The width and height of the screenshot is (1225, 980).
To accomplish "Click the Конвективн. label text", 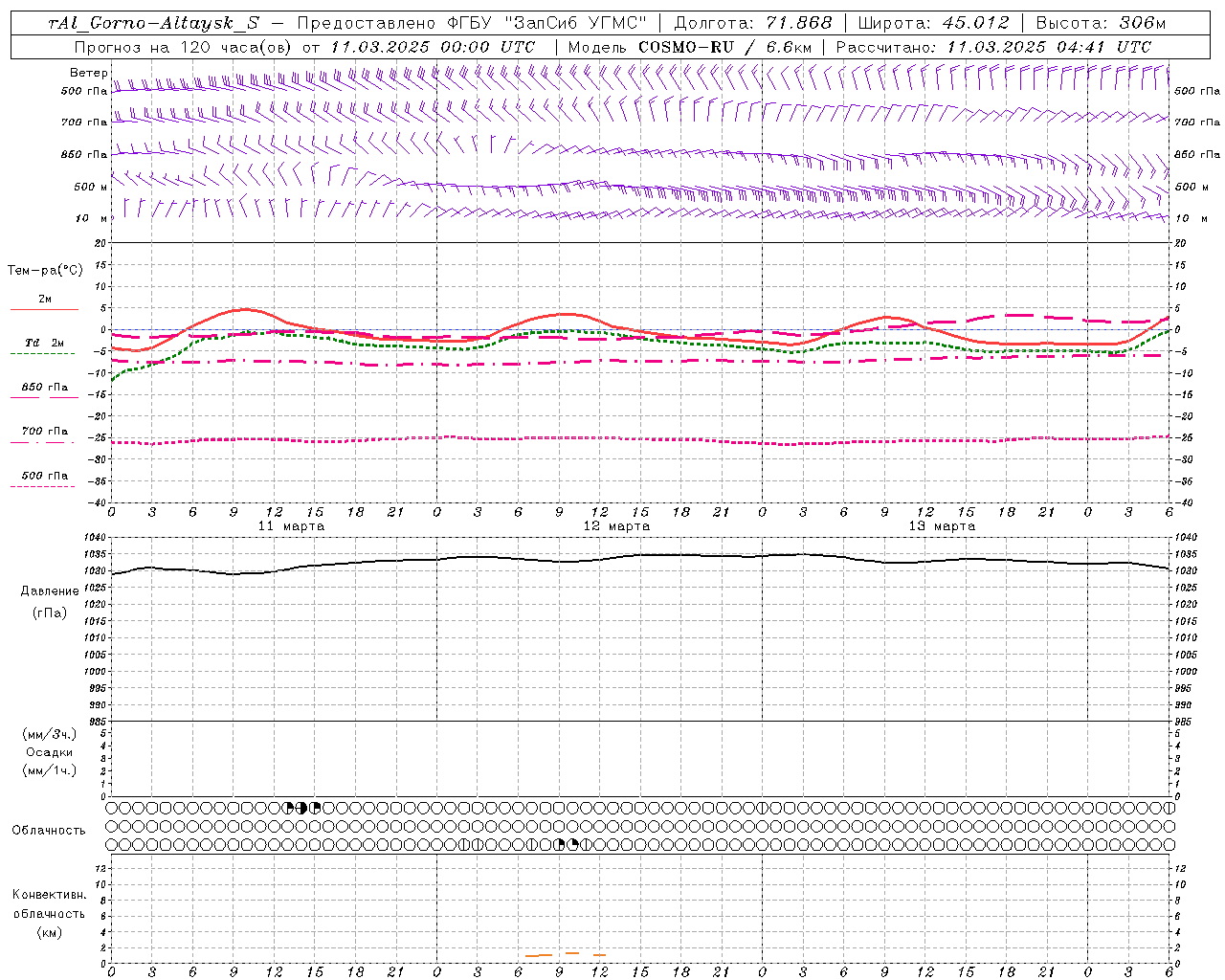I will (x=49, y=895).
